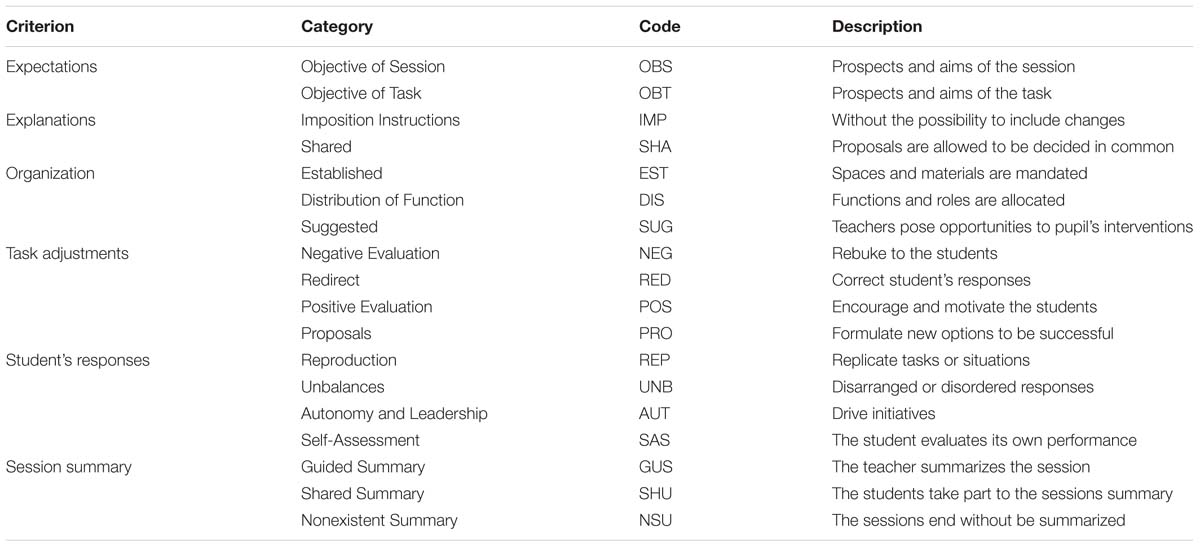Screen dimensions: 1200x547
Task: Click the Distribution of Function category
Action: (x=382, y=200)
